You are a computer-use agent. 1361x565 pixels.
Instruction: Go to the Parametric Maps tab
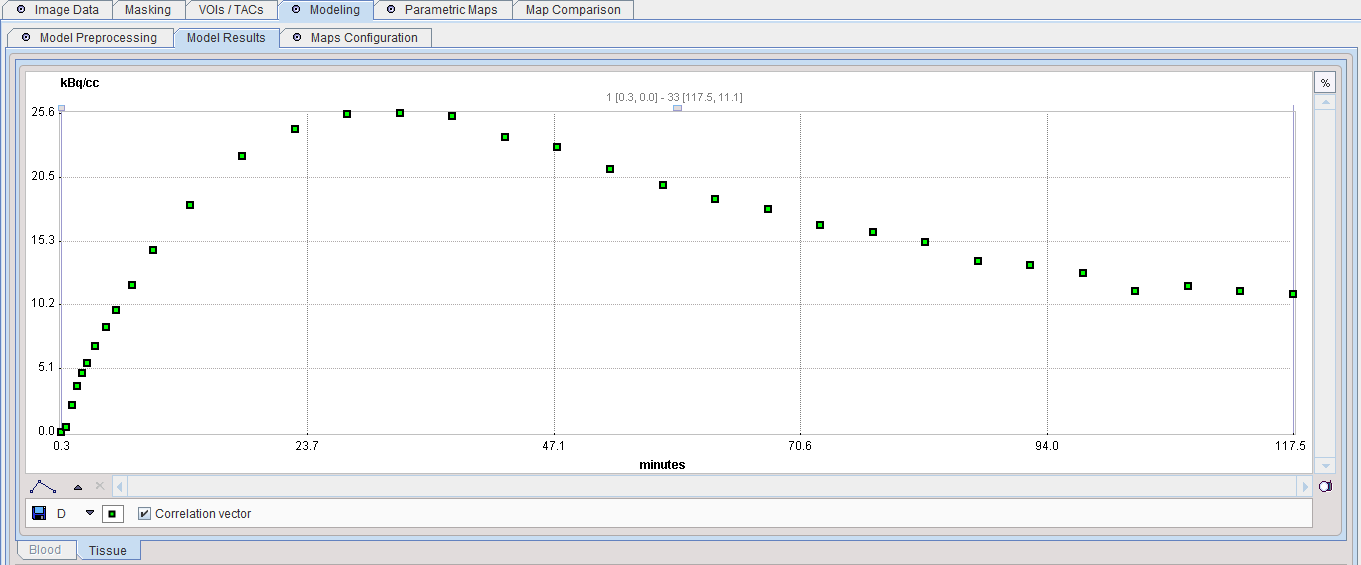[x=442, y=10]
